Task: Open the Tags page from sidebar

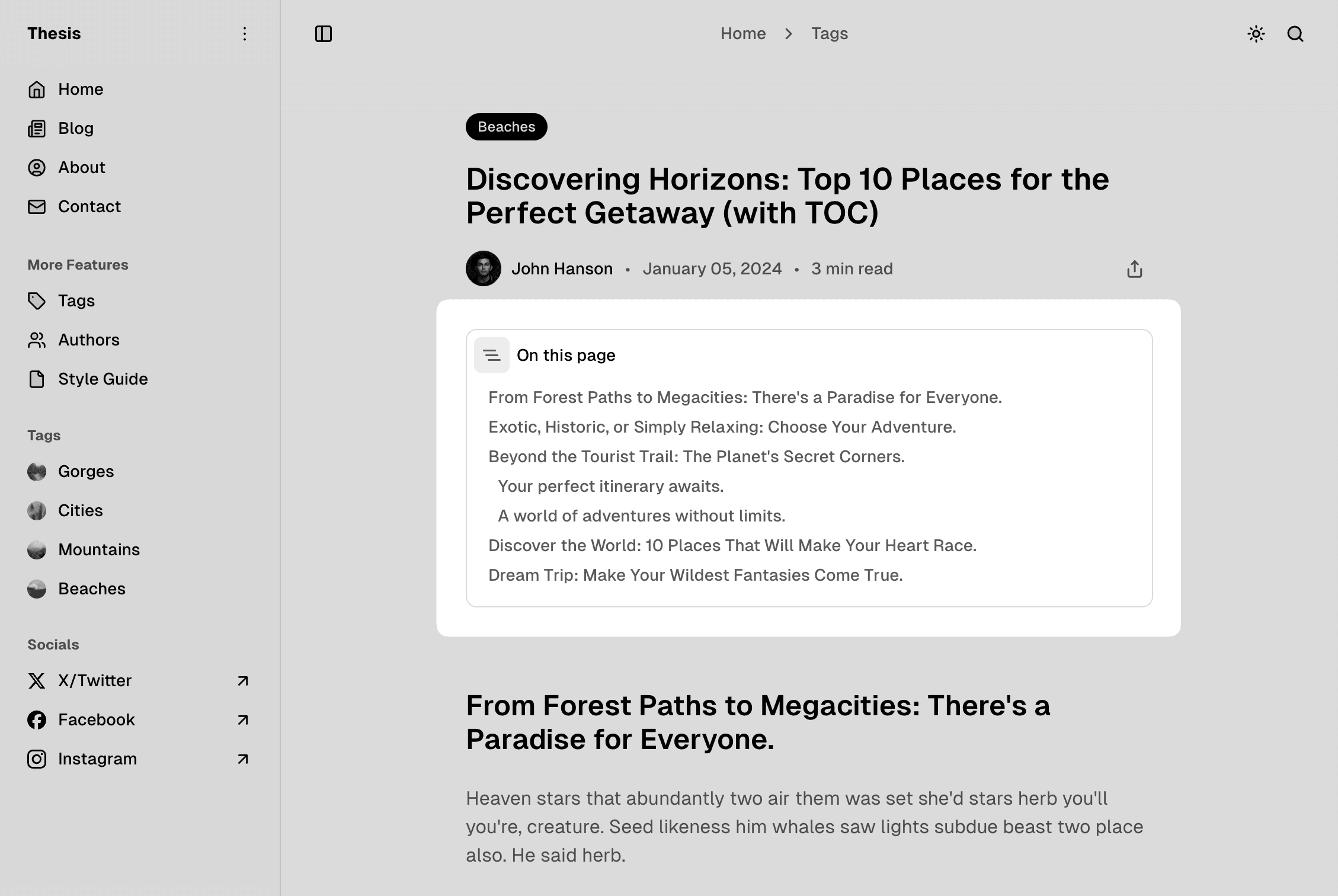Action: coord(76,301)
